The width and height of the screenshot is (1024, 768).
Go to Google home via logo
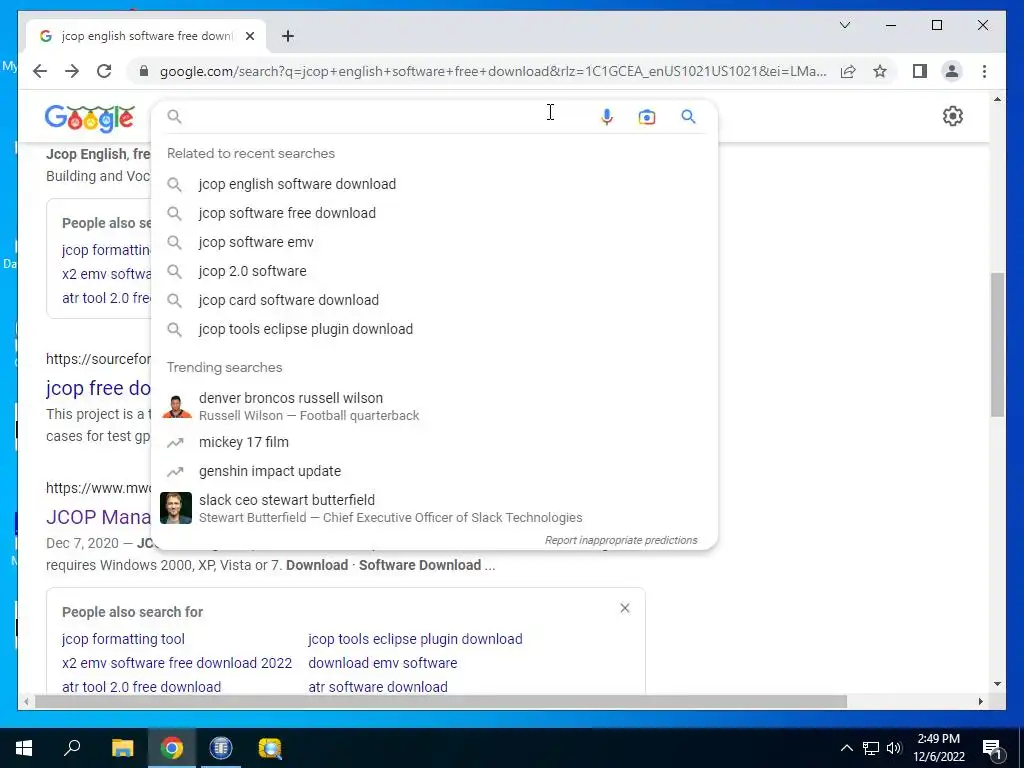pos(90,118)
